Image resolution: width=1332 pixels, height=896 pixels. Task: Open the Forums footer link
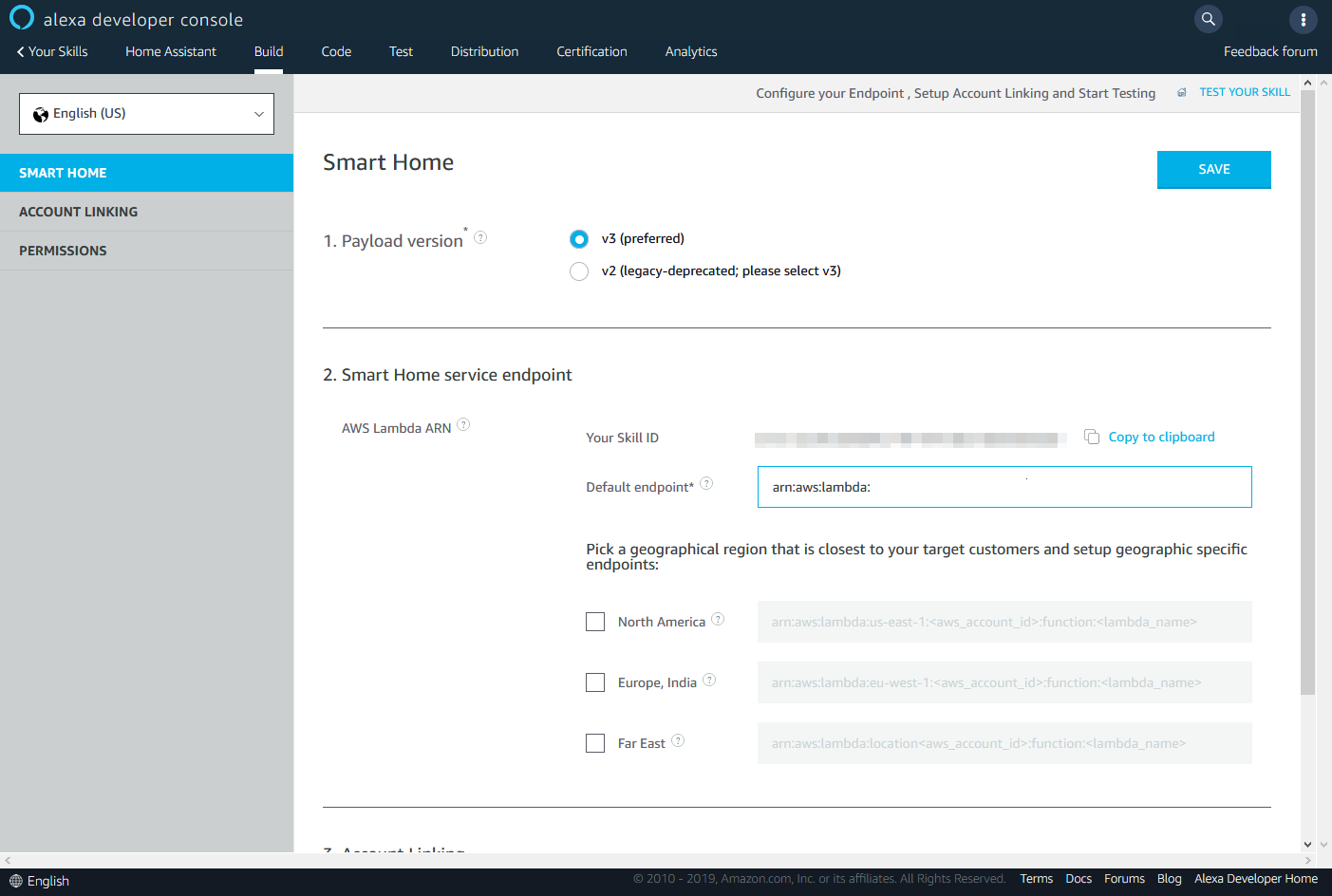pyautogui.click(x=1124, y=879)
